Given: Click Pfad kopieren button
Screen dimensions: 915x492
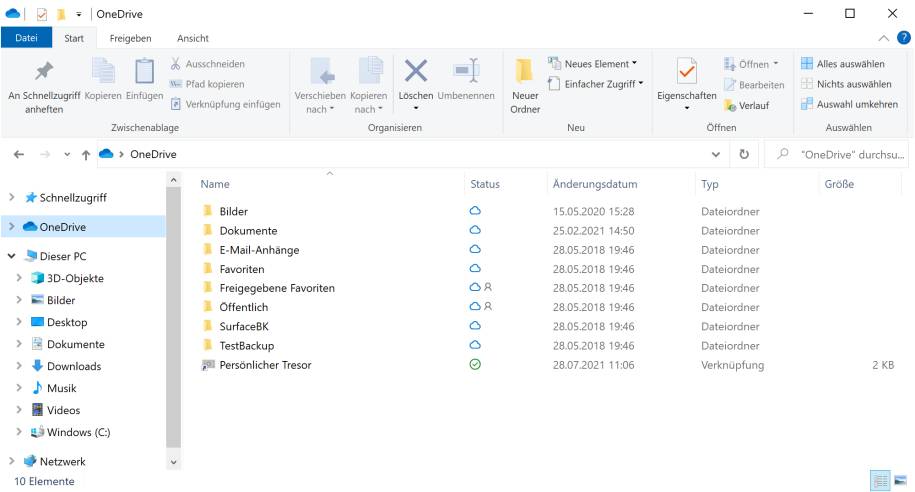Looking at the screenshot, I should (x=208, y=84).
